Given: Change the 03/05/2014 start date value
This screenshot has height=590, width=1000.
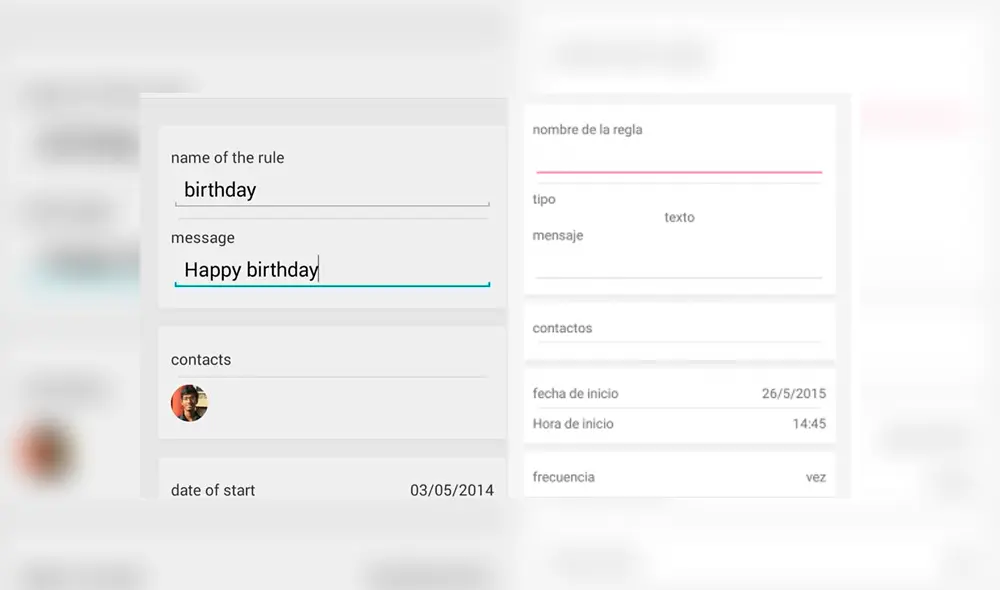Looking at the screenshot, I should [x=451, y=490].
